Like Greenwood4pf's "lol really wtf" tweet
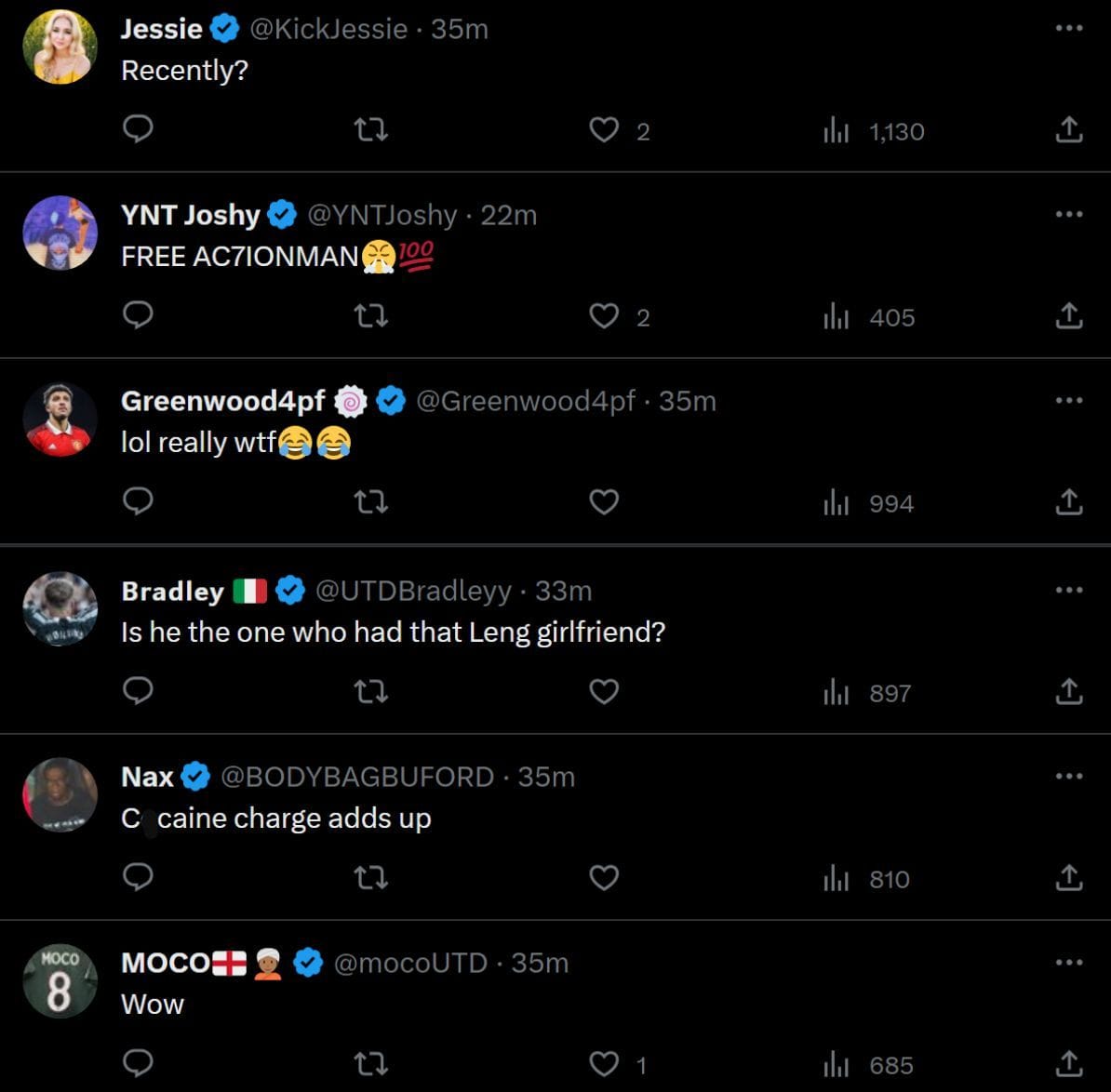 click(x=604, y=502)
